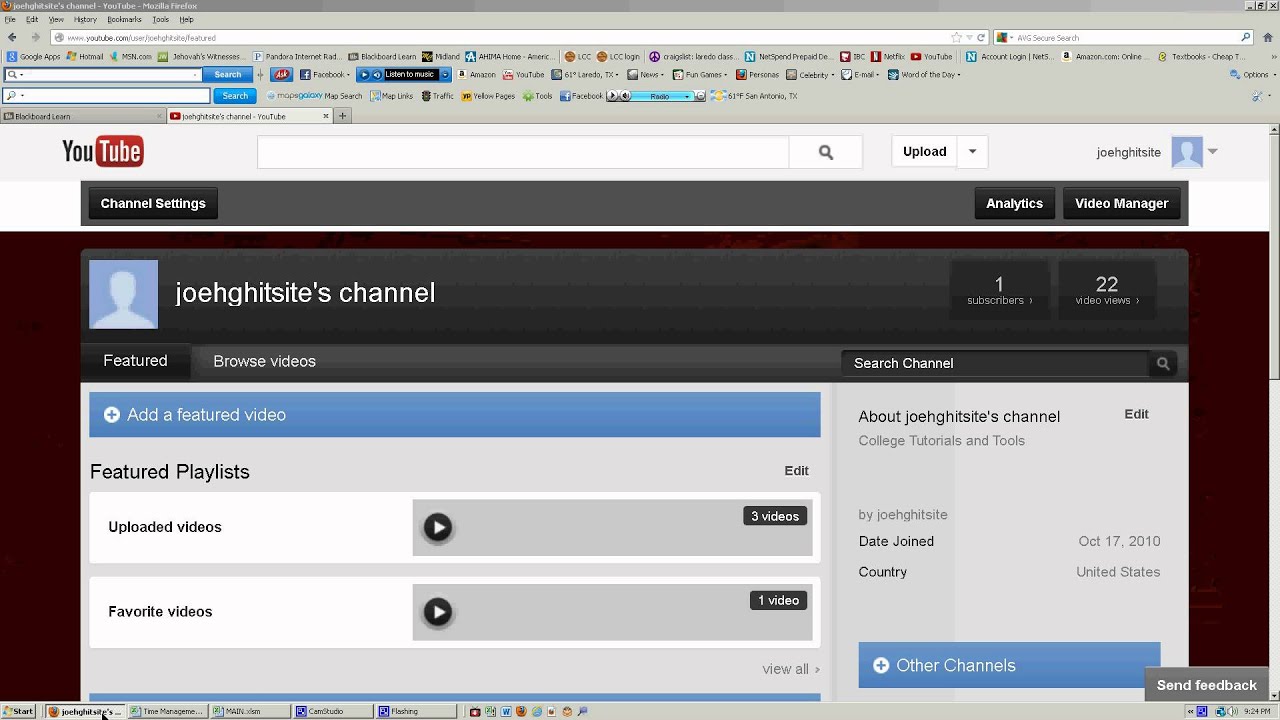1280x720 pixels.
Task: Open the Firefox Bookmarks menu
Action: 124,19
